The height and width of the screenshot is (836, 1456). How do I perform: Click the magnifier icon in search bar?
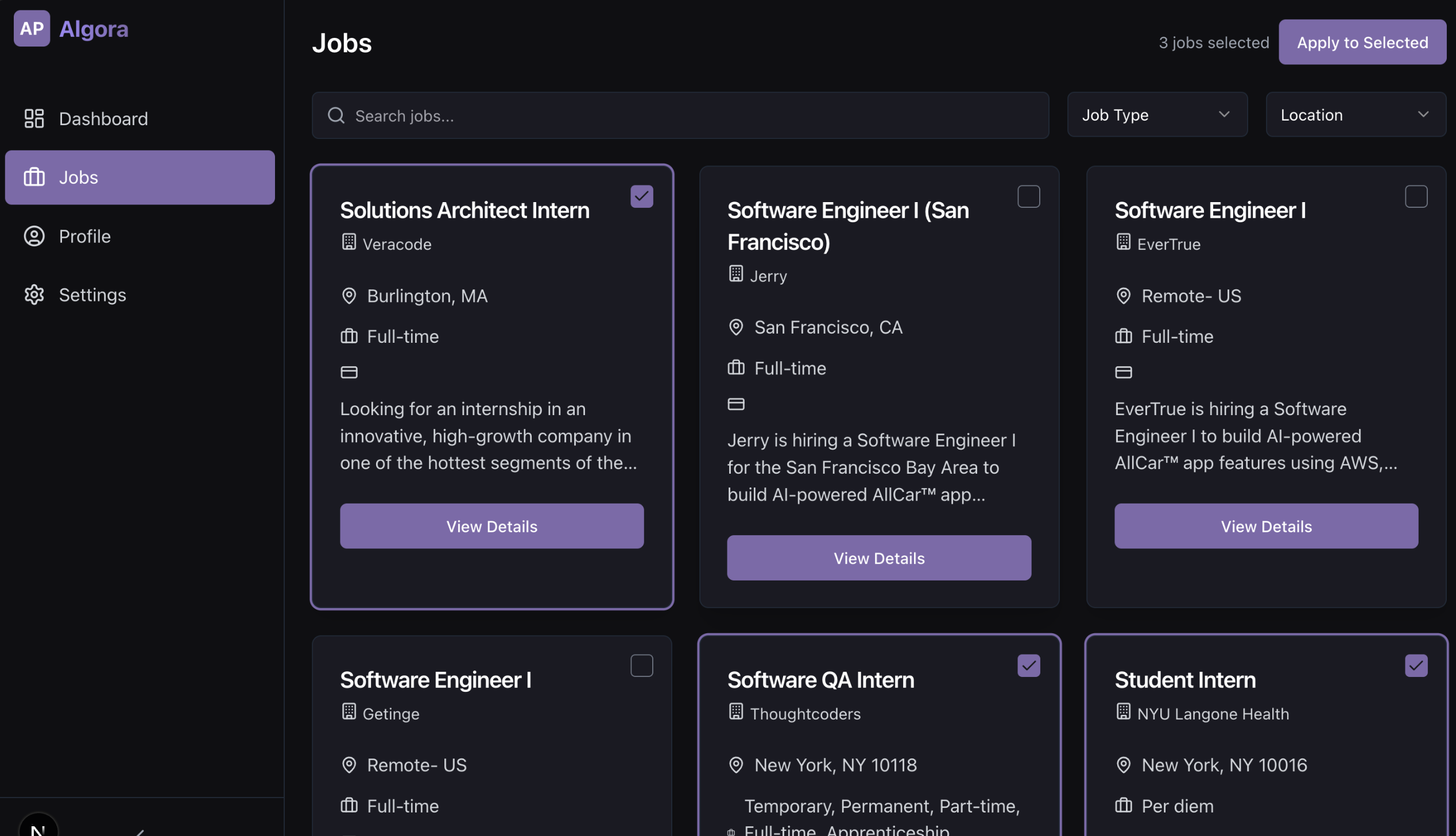pos(336,115)
